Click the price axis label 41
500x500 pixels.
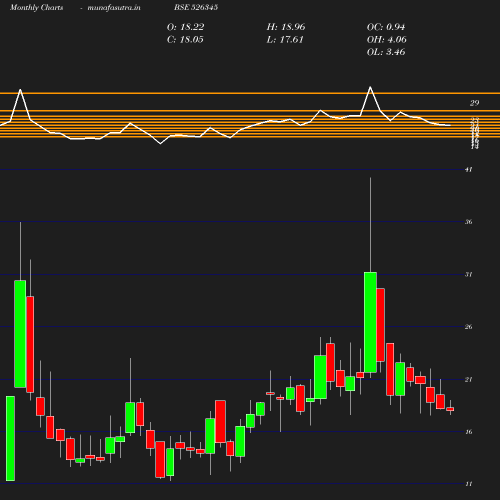(x=469, y=170)
